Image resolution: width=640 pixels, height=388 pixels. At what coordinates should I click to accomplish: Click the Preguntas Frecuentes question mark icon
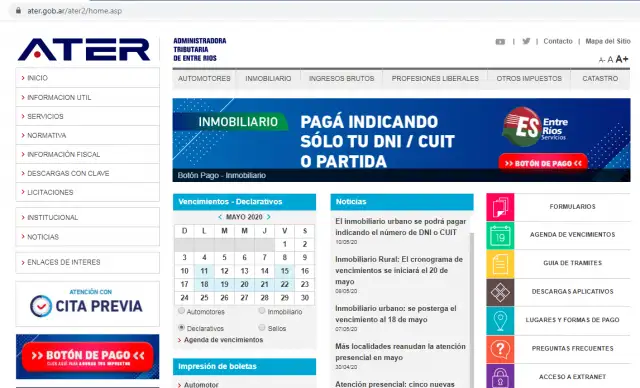pyautogui.click(x=500, y=349)
